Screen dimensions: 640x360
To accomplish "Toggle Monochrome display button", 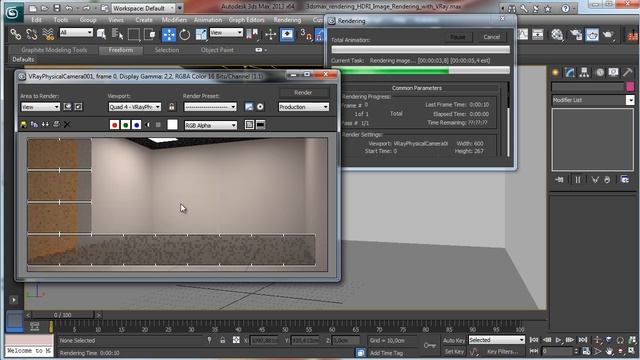I will (x=158, y=125).
